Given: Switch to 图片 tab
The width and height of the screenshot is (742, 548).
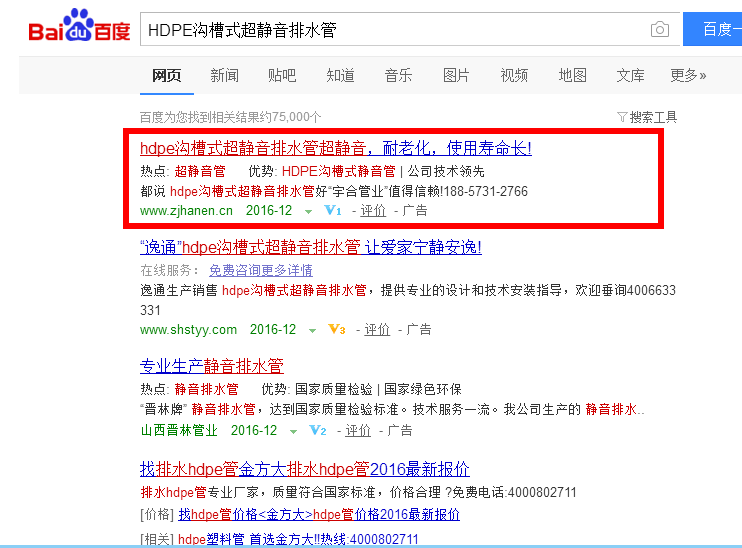Looking at the screenshot, I should pos(456,75).
